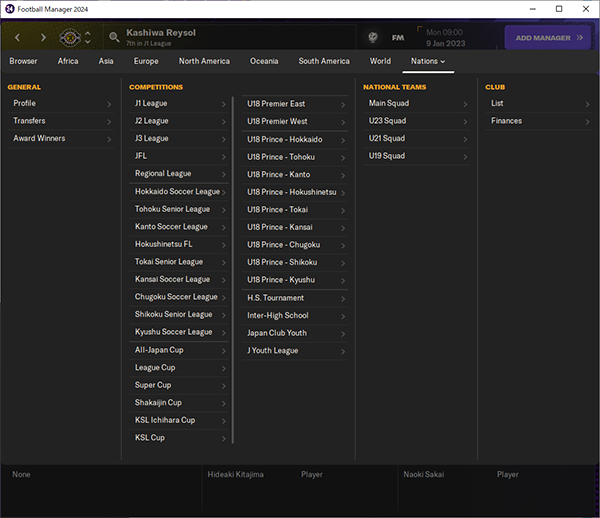The height and width of the screenshot is (518, 600).
Task: Open Tokai Senior League
Action: click(x=179, y=262)
